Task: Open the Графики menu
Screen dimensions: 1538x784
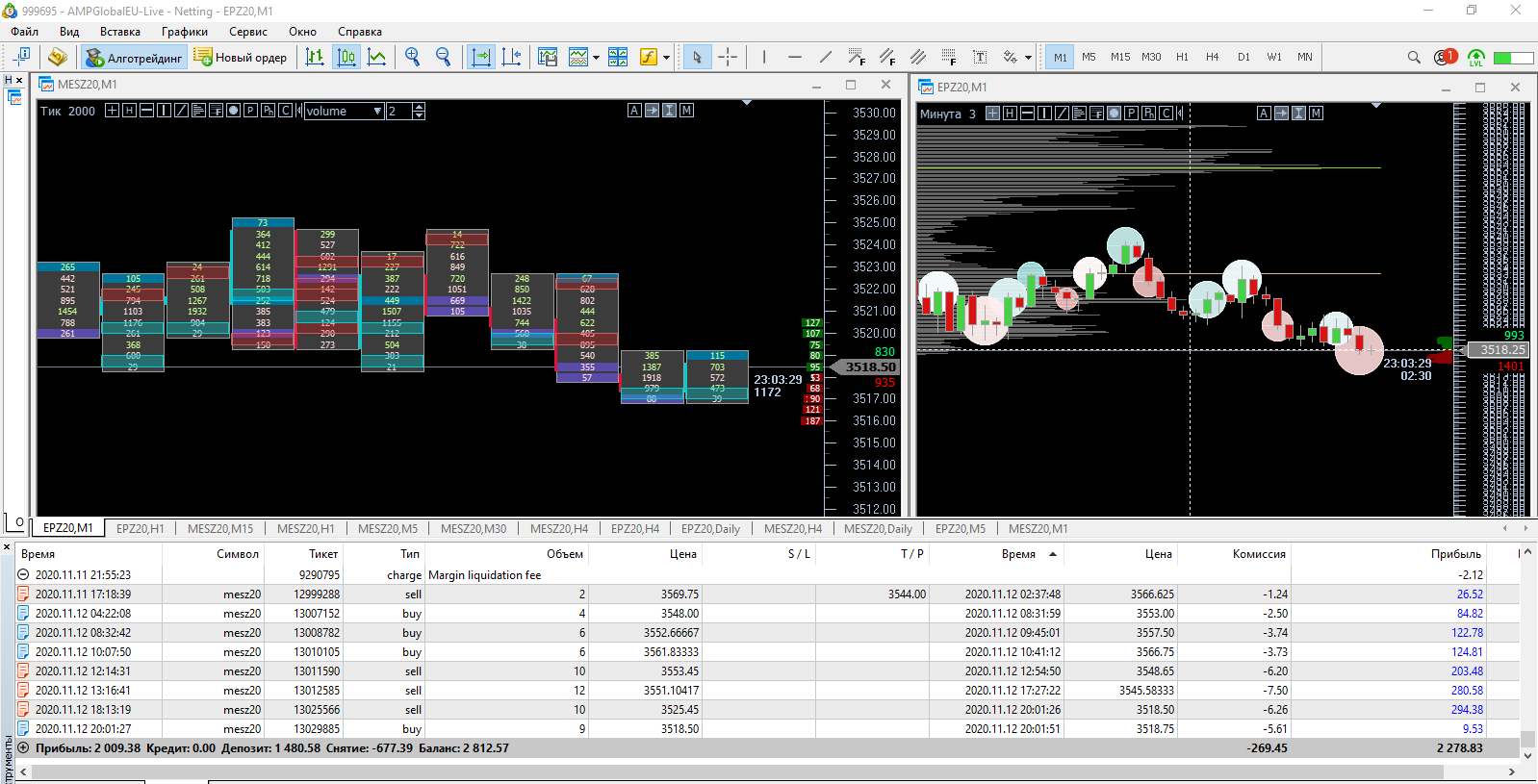Action: 184,32
